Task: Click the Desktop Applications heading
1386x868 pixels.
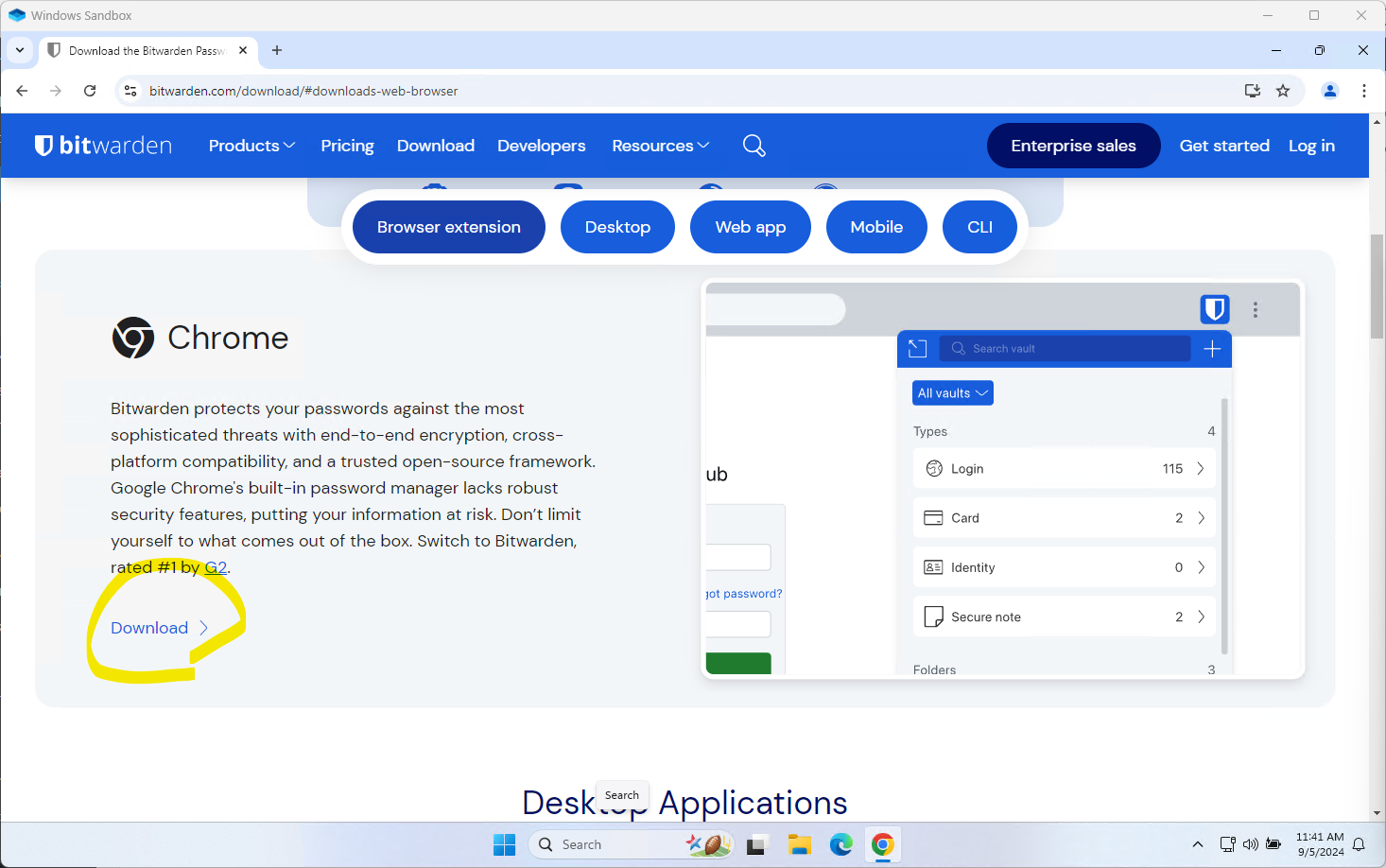Action: point(684,803)
